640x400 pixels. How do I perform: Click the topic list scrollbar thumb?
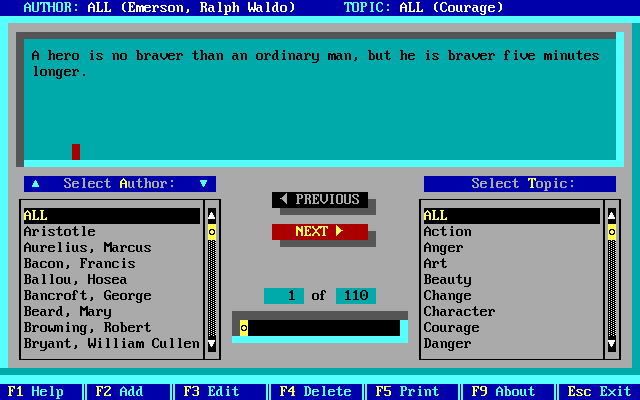(x=612, y=231)
